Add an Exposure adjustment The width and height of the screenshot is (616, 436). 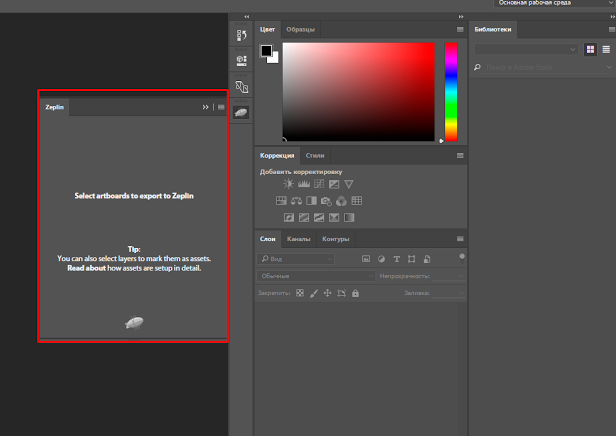[x=334, y=184]
